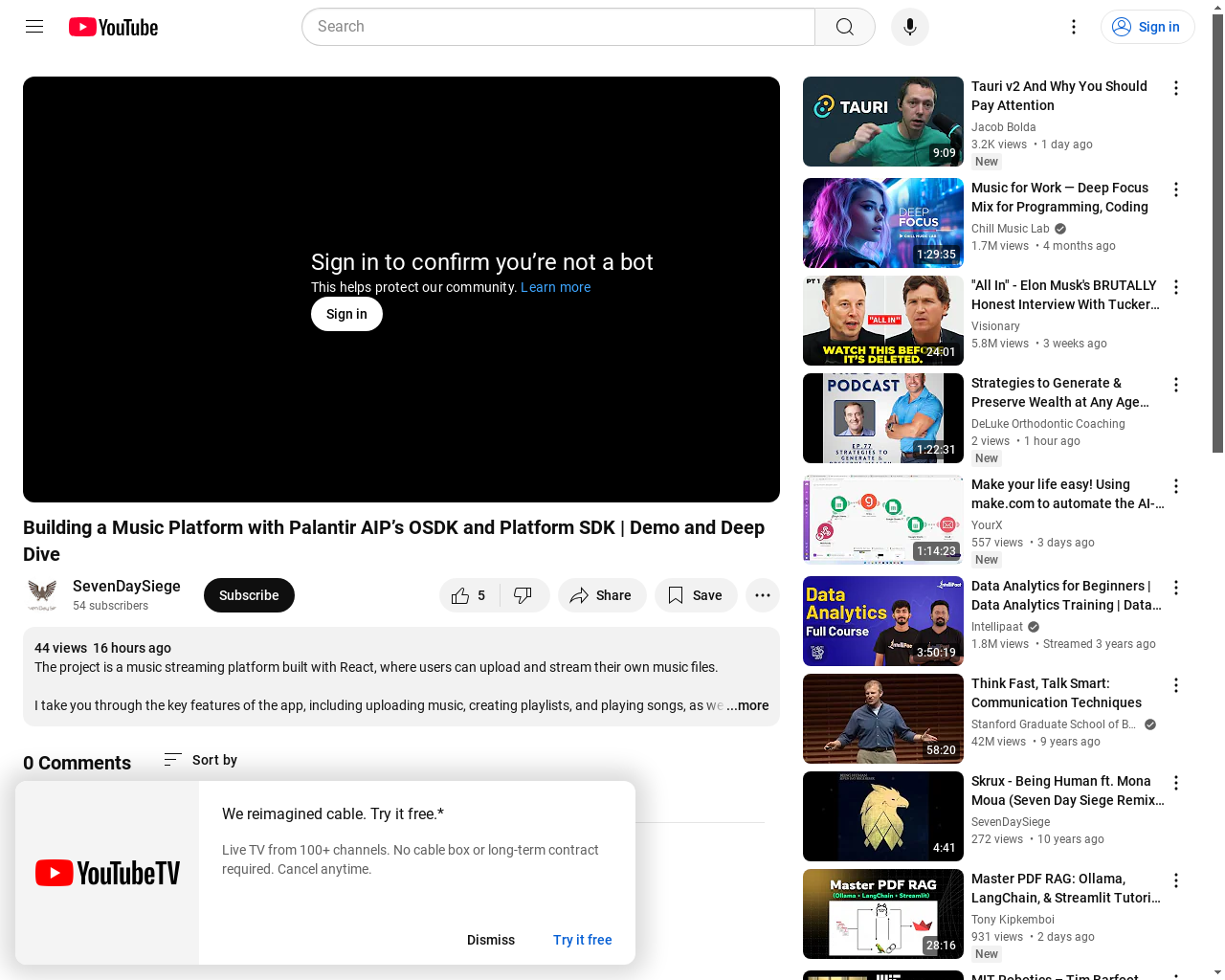Open options for Master PDF RAG video
The width and height of the screenshot is (1225, 980).
(1176, 880)
